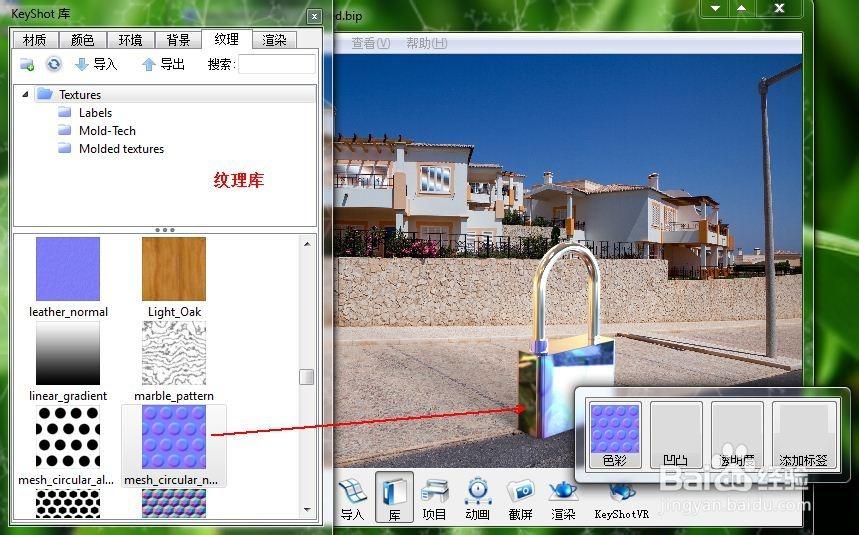Choose the 凹凸 bump slot

pos(676,435)
